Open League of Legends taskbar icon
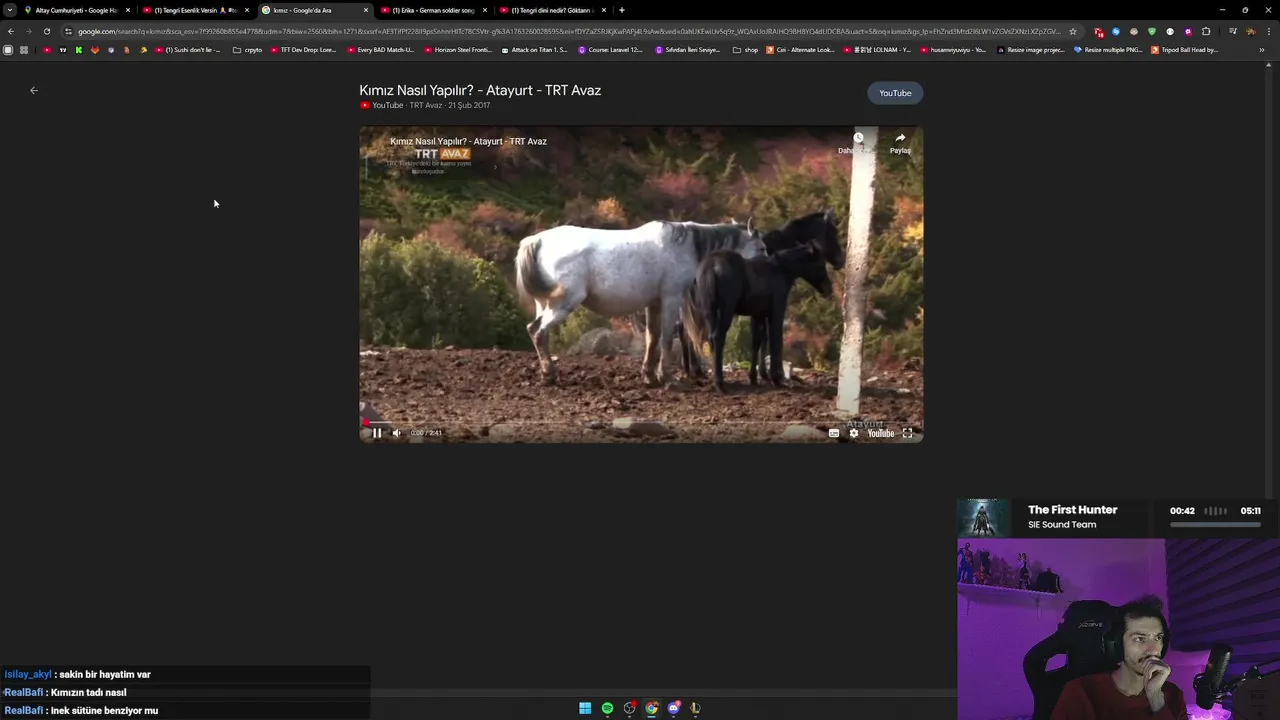1280x720 pixels. 695,708
